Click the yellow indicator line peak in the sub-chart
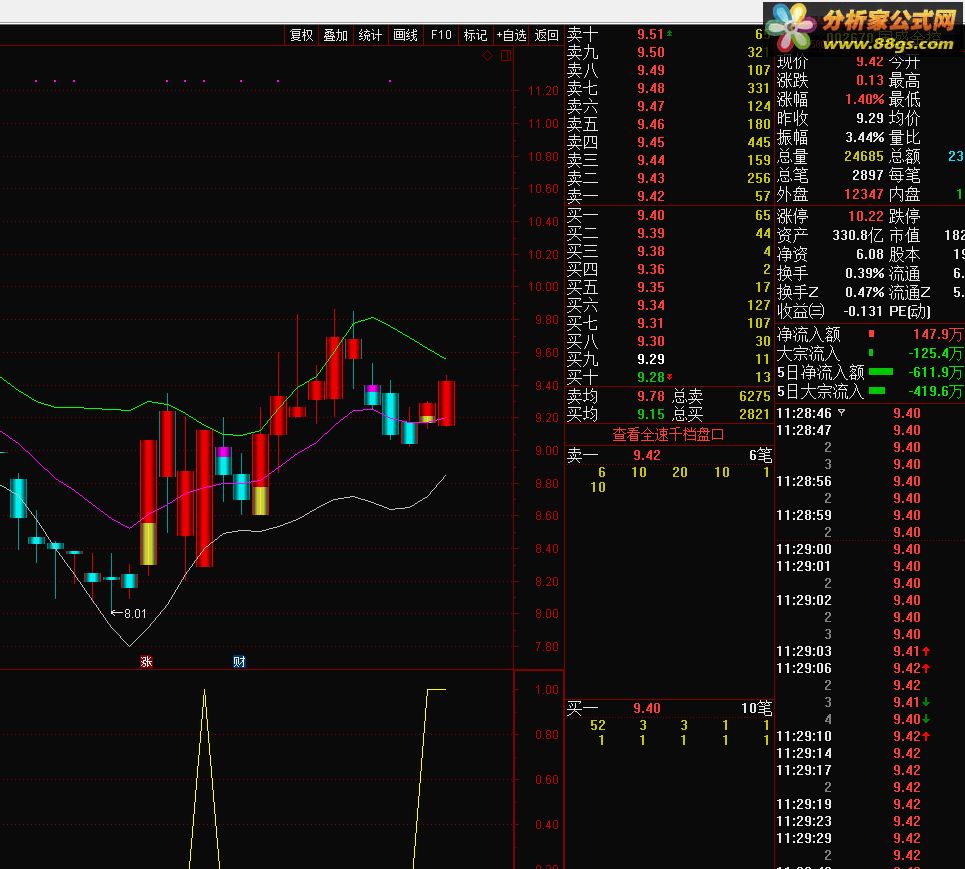The width and height of the screenshot is (965, 869). [x=204, y=691]
